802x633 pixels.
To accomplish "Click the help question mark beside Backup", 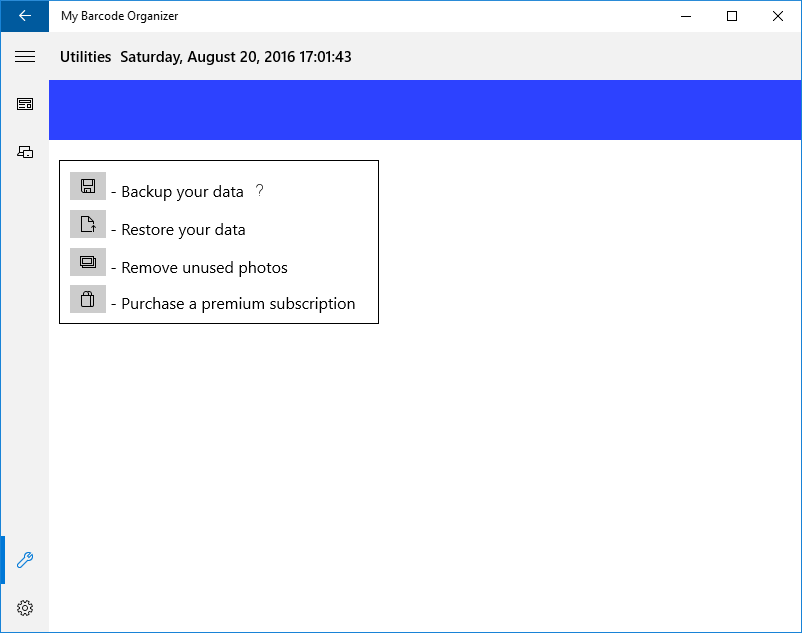I will pyautogui.click(x=259, y=190).
